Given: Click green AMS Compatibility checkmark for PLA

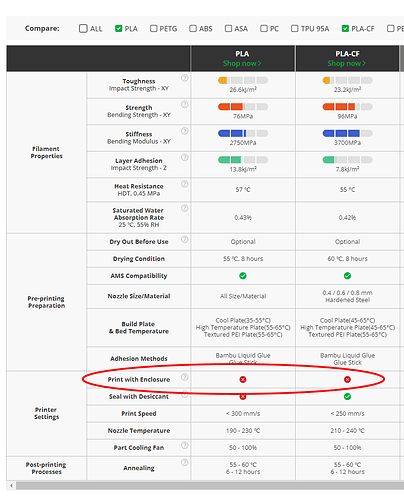Looking at the screenshot, I should 243,276.
